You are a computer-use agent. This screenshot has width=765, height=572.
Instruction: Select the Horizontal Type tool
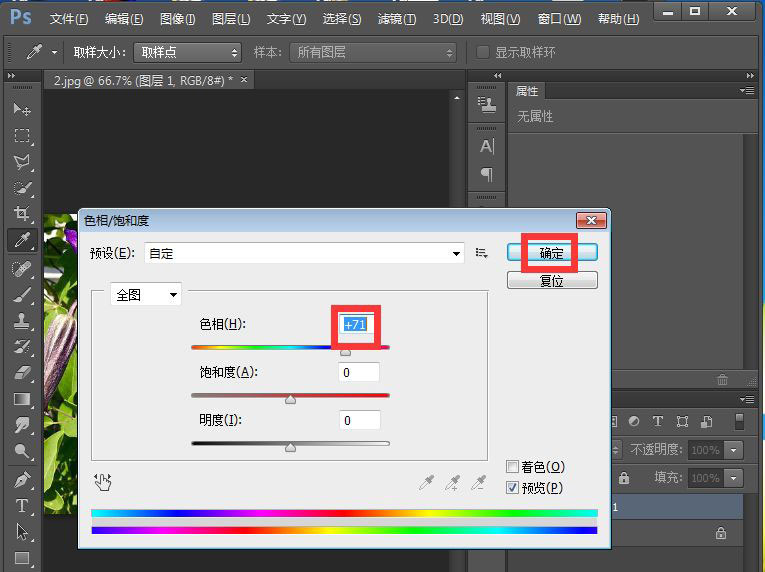(22, 506)
